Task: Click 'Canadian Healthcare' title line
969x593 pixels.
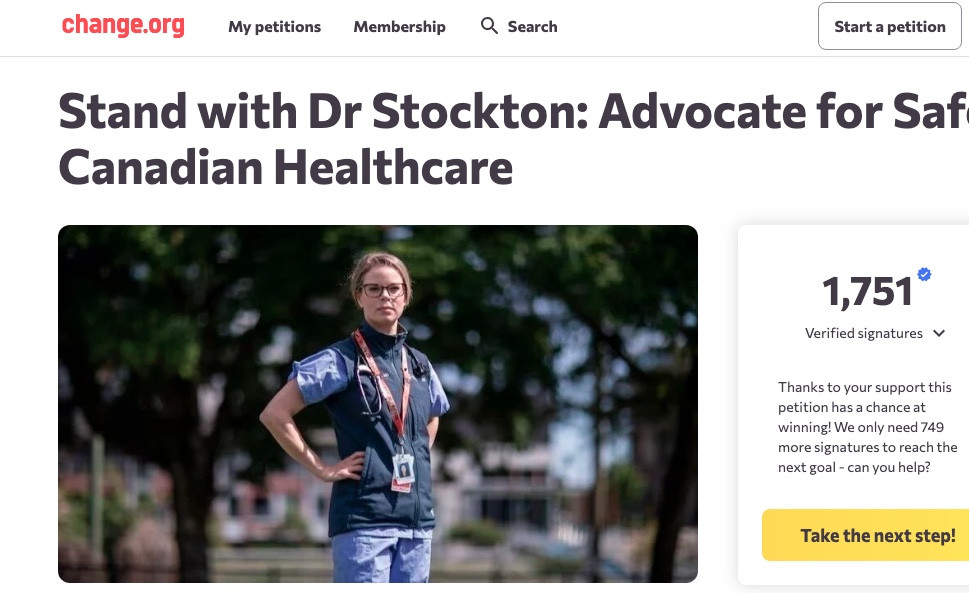Action: tap(286, 168)
